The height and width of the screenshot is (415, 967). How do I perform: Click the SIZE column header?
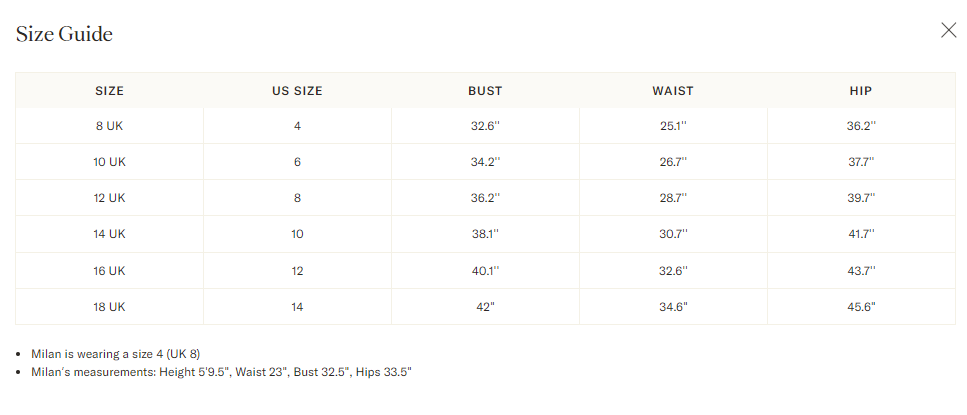click(x=109, y=91)
